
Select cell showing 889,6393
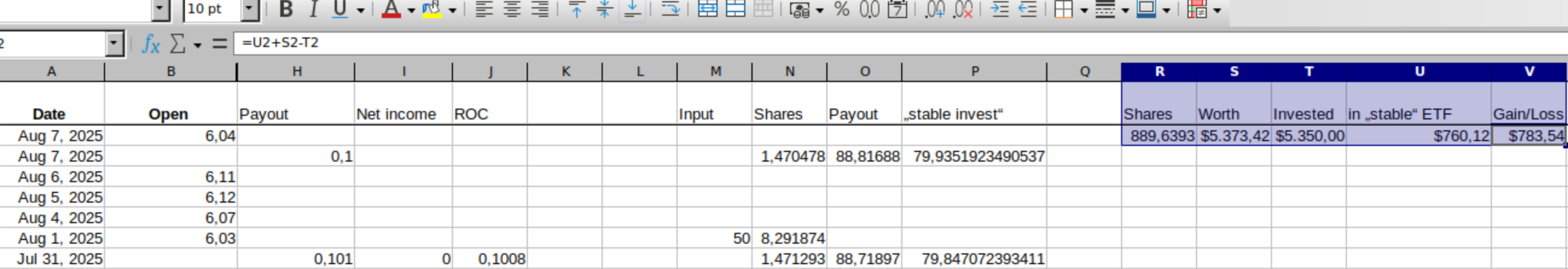[1159, 136]
